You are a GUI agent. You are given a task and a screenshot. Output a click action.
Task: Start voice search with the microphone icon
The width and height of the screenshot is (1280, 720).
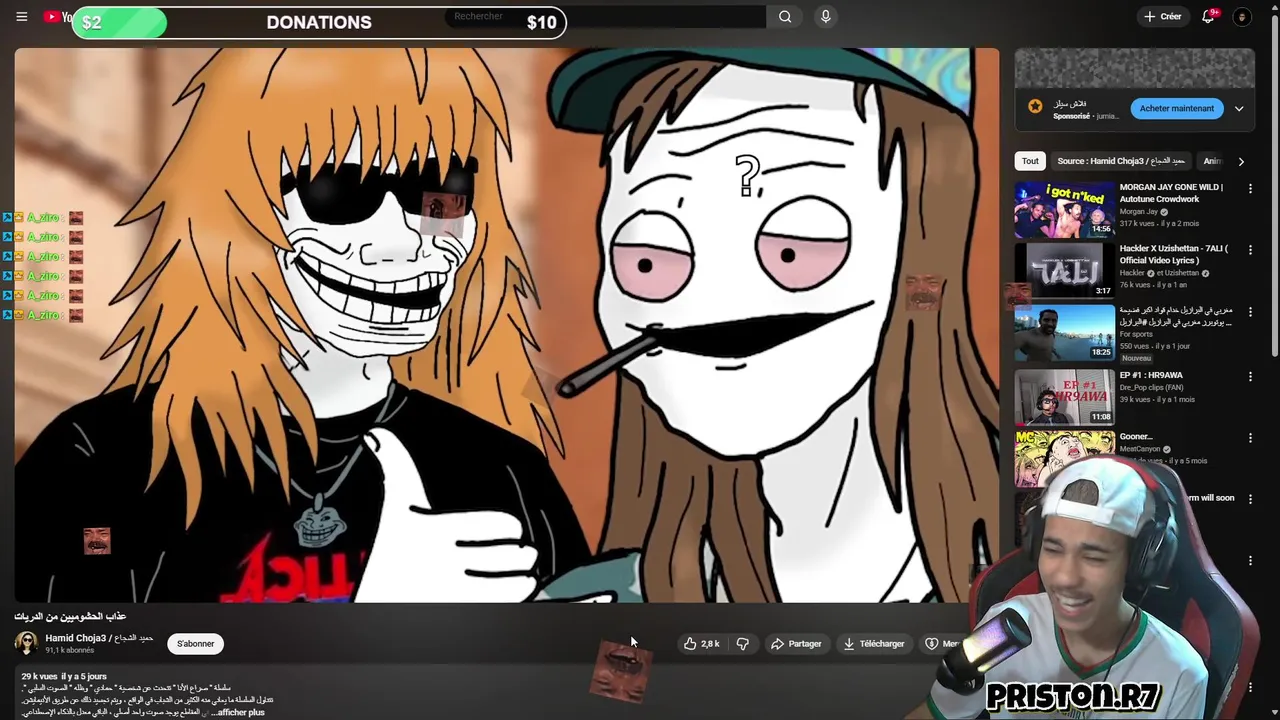825,16
